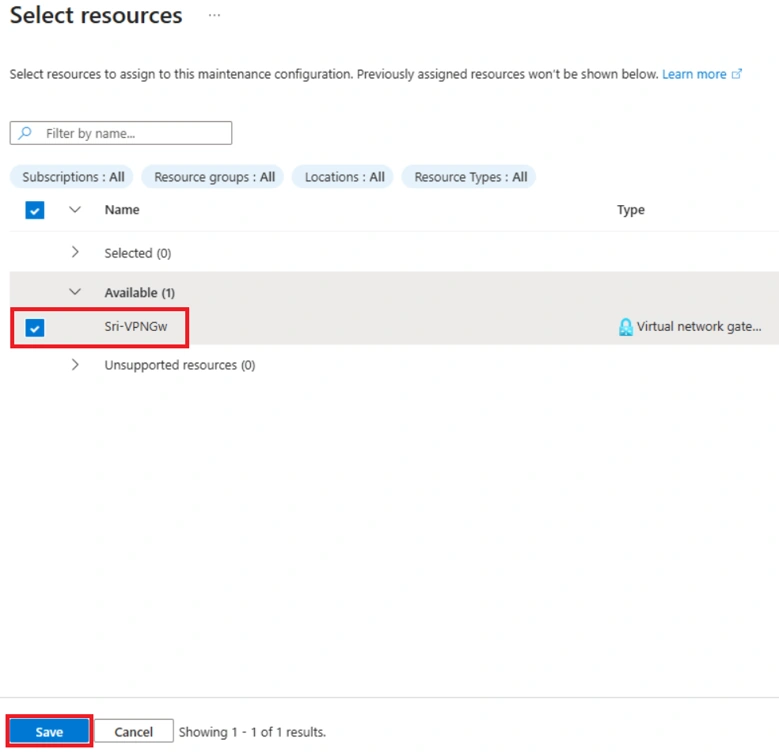This screenshot has width=779, height=753.
Task: Sort by the Name column header
Action: click(x=122, y=210)
